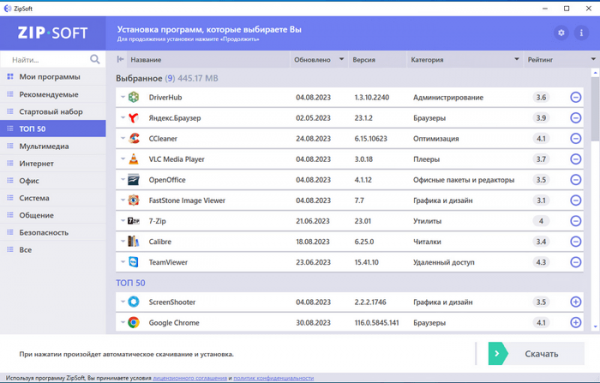The image size is (600, 383).
Task: Remove DriverHub from selected via minus button
Action: [x=576, y=97]
